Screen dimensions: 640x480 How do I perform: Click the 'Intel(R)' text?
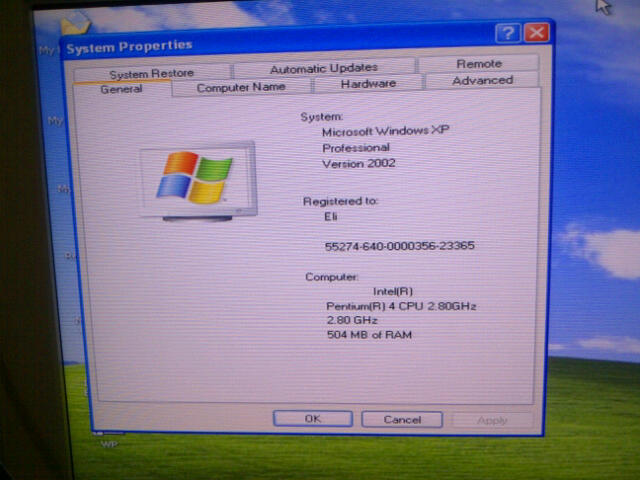(x=393, y=291)
